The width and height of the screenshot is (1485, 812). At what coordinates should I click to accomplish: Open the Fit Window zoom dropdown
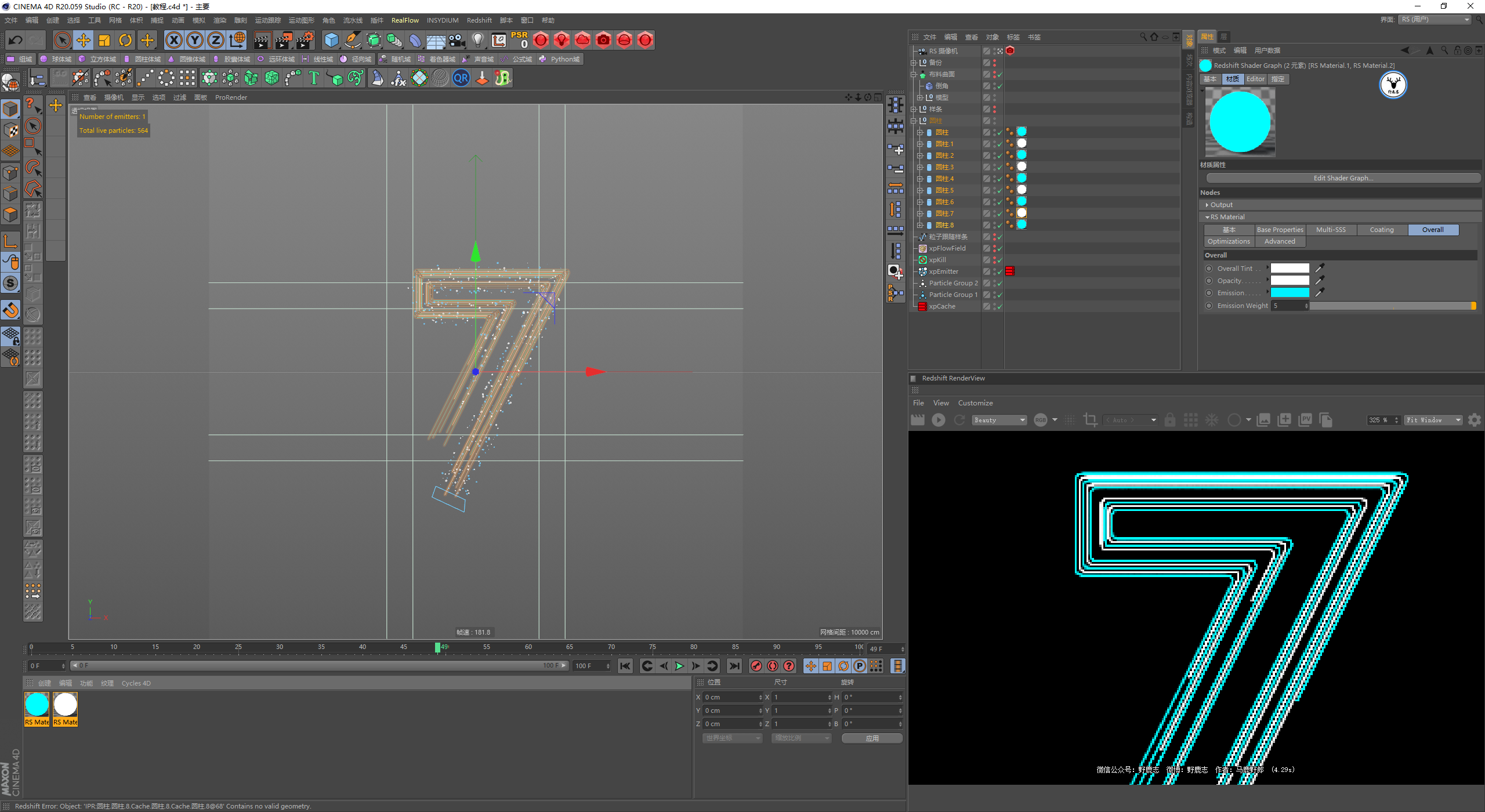click(1433, 420)
